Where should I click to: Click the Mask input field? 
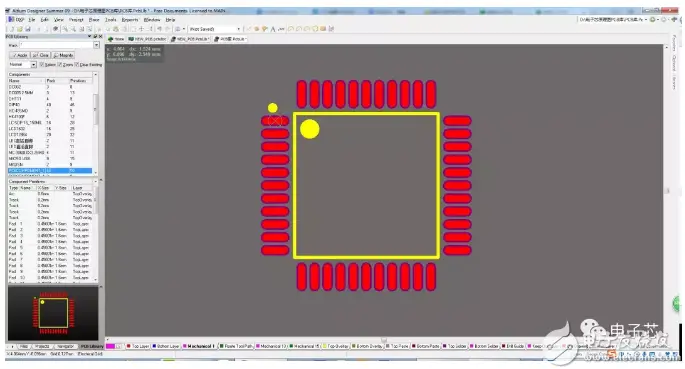point(56,45)
